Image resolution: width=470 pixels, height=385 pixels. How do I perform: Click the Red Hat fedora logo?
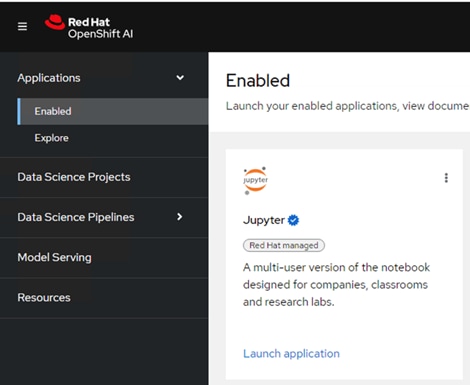55,22
